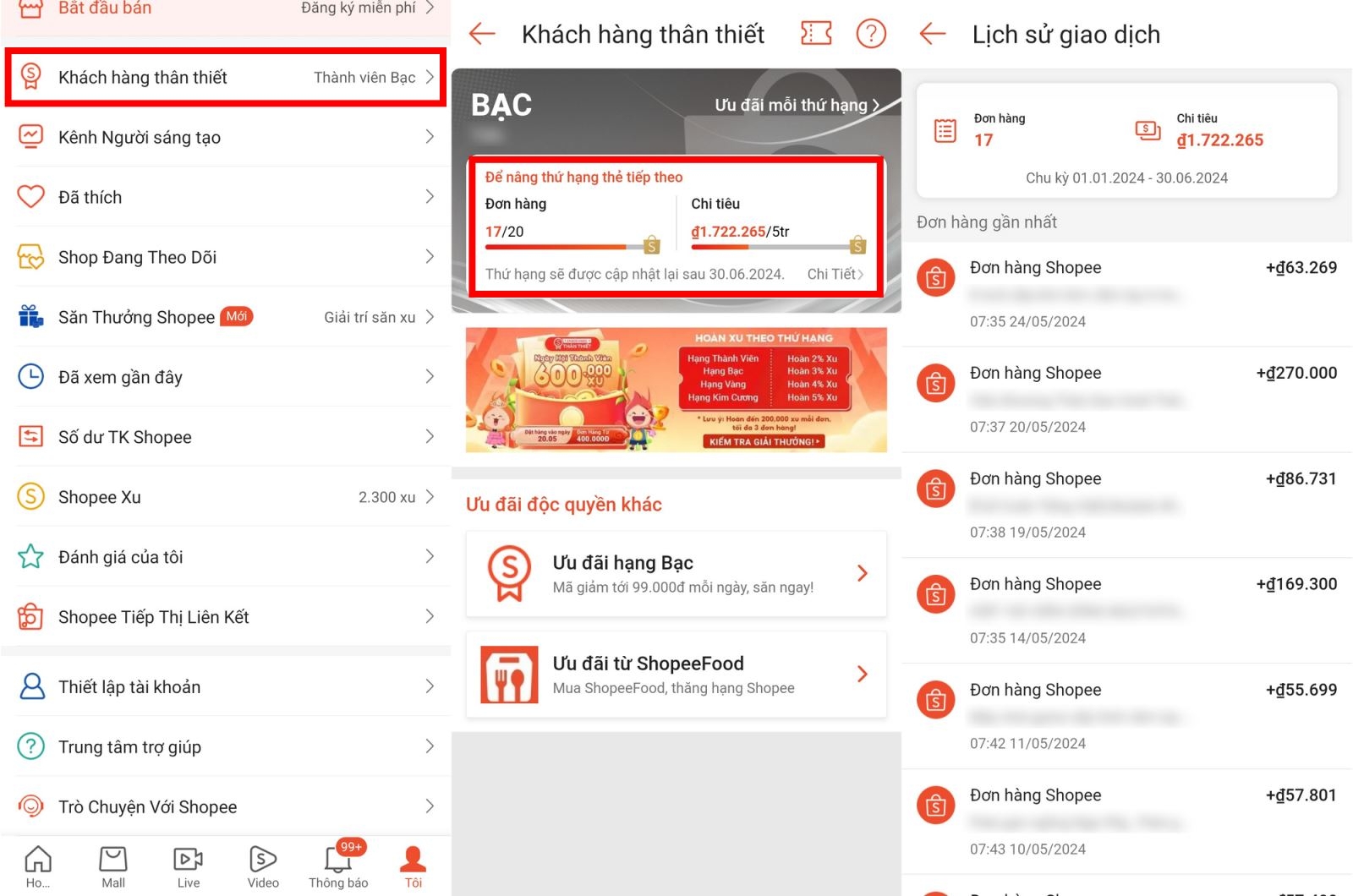The width and height of the screenshot is (1353, 896).
Task: Tap the Shop Đang Theo Dõi shop icon
Action: 31,257
